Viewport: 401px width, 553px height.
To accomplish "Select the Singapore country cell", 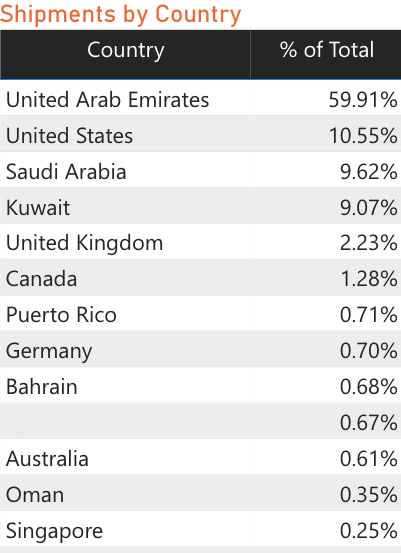I will point(125,530).
